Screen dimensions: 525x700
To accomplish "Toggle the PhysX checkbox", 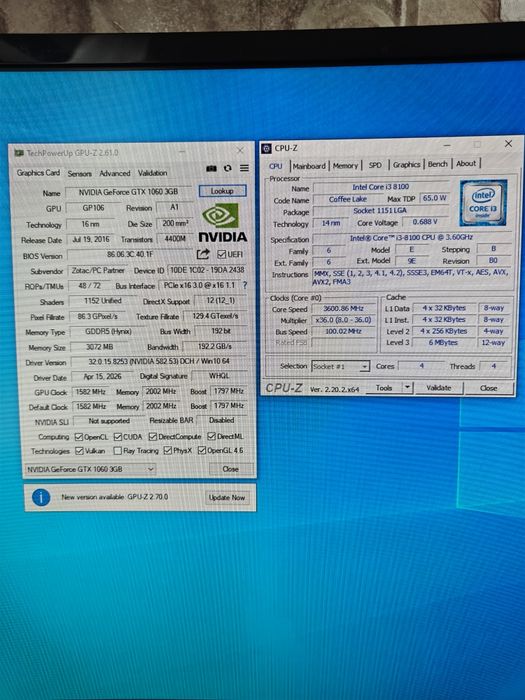I will [x=168, y=450].
